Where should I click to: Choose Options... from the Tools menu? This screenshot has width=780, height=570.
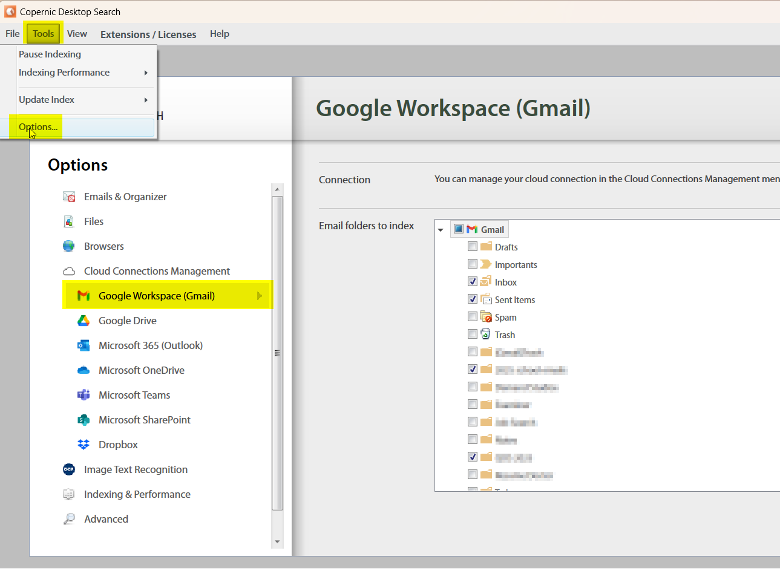39,127
